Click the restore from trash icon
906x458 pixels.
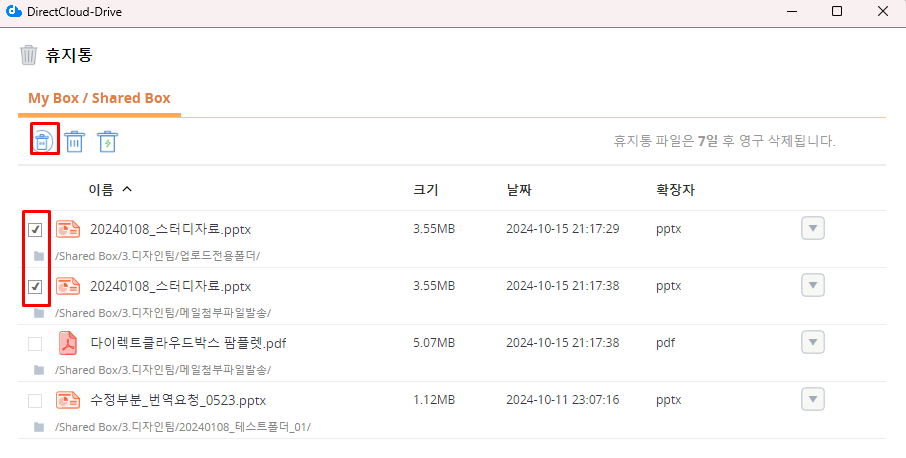coord(43,141)
